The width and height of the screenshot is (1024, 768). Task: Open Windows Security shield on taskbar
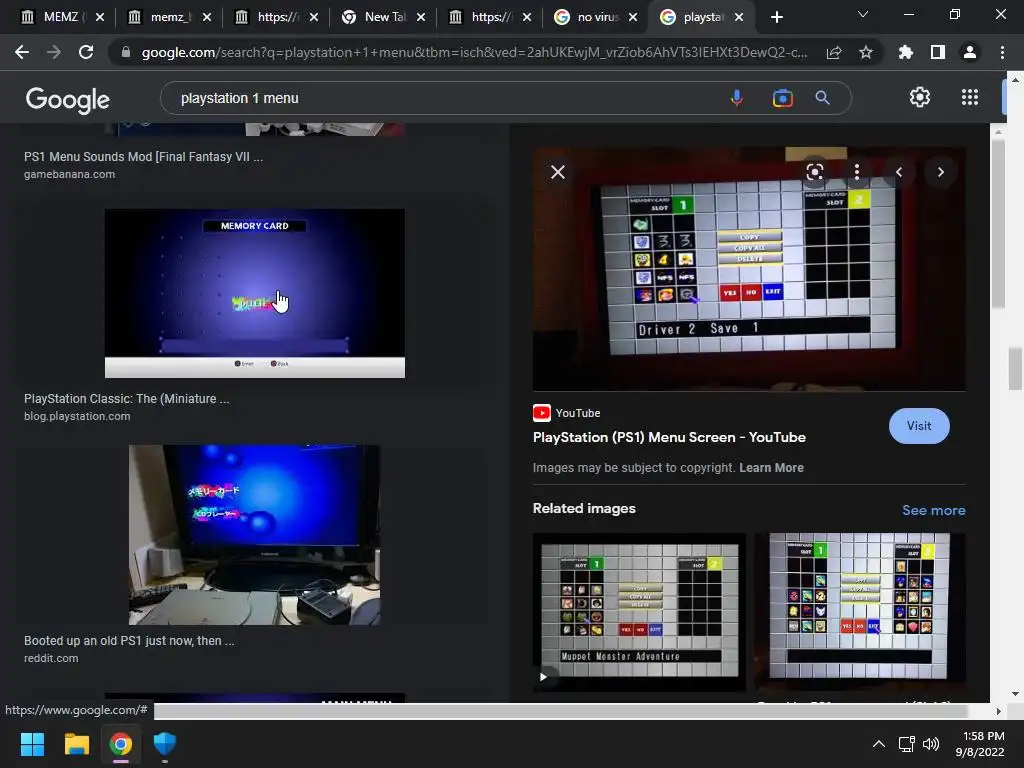(165, 744)
